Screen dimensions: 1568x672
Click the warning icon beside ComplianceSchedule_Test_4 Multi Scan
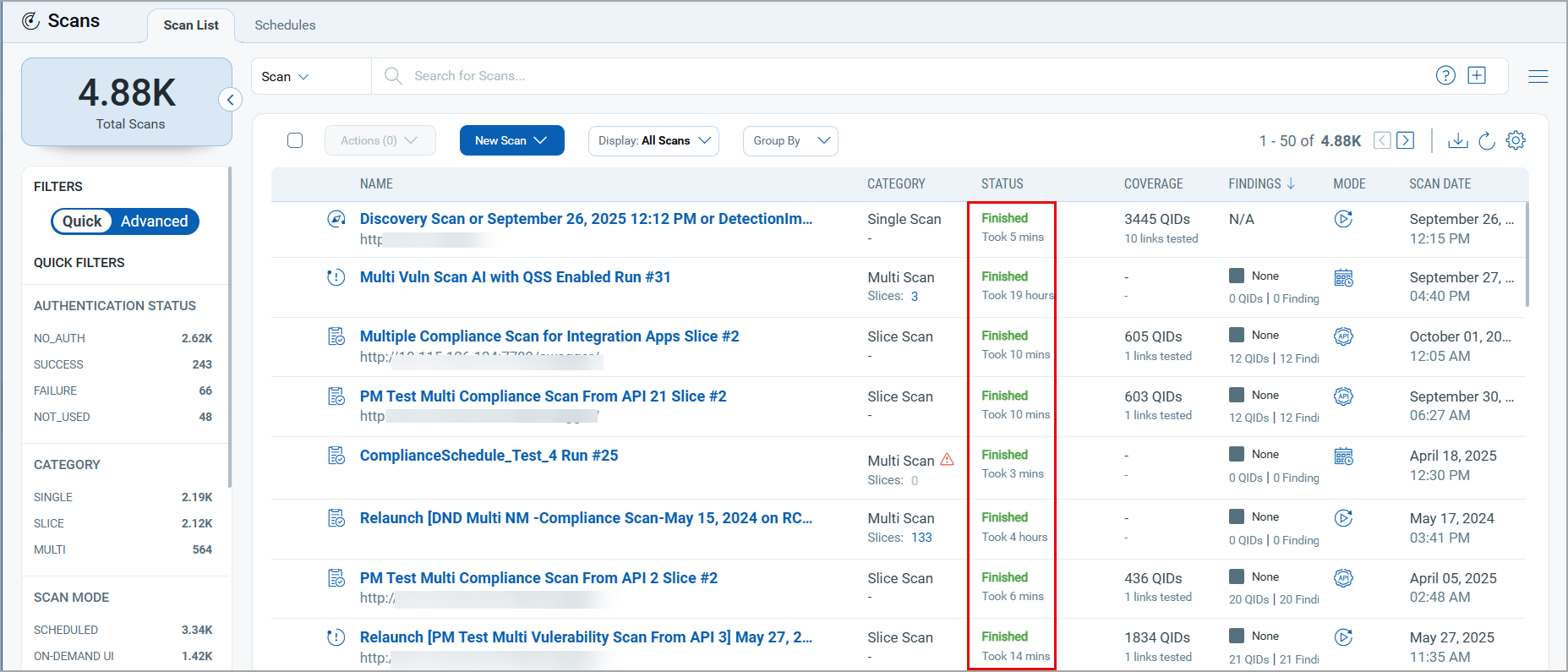pyautogui.click(x=947, y=460)
